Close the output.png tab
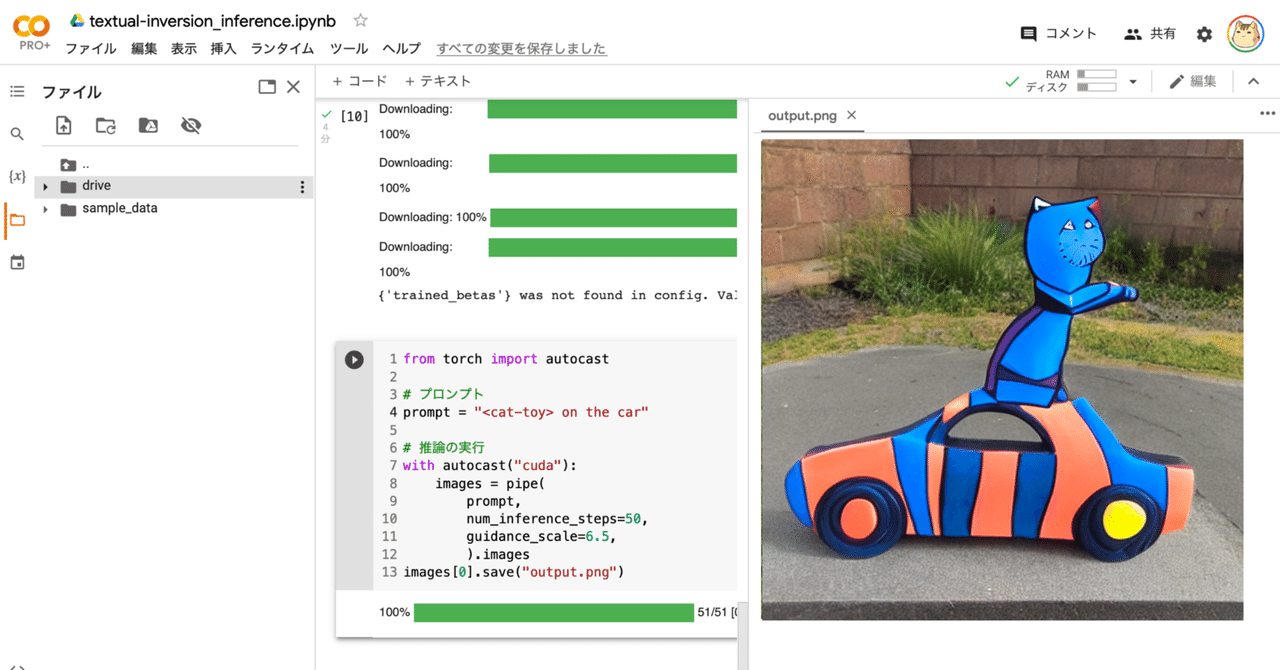This screenshot has width=1280, height=670. tap(851, 115)
